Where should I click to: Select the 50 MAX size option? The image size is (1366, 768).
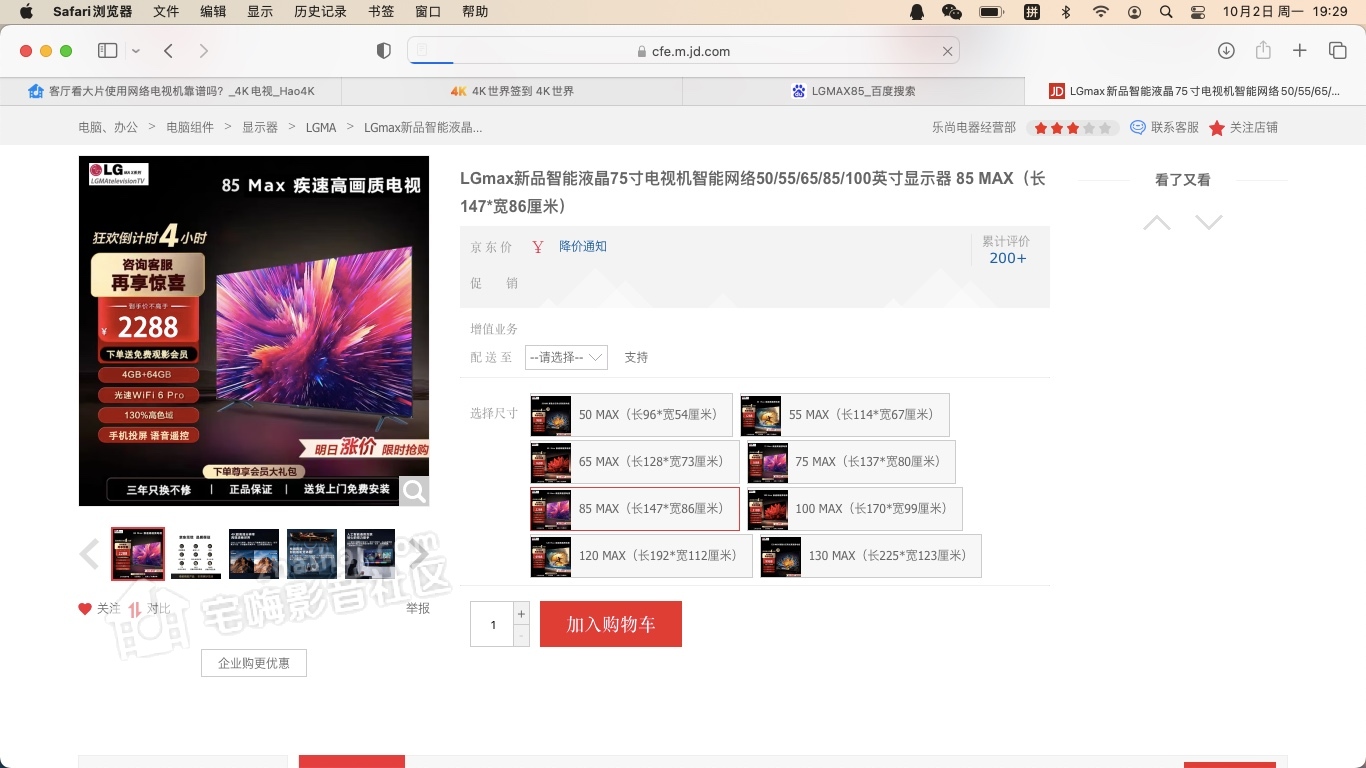631,415
